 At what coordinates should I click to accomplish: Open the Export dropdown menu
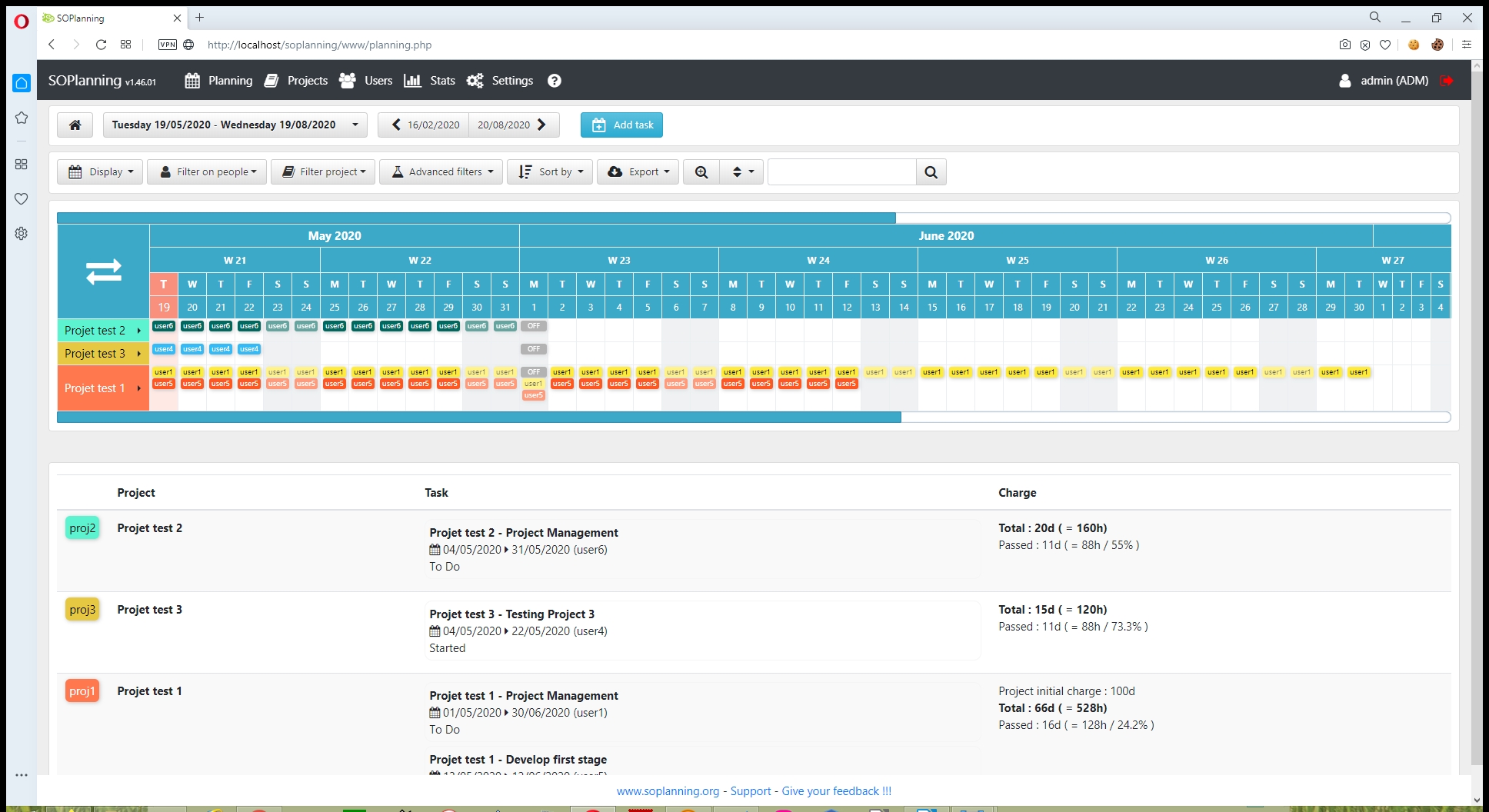(x=638, y=172)
